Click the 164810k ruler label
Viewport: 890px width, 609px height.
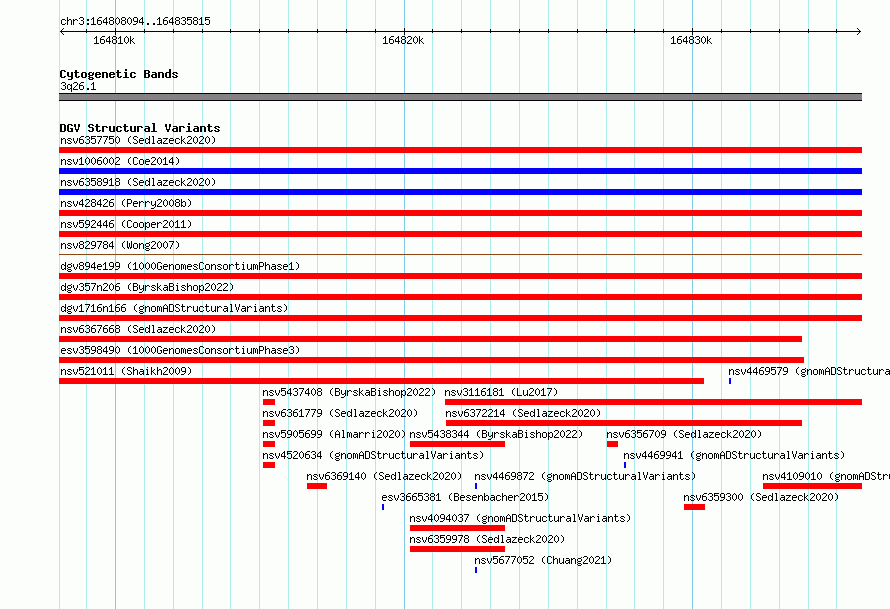coord(114,40)
